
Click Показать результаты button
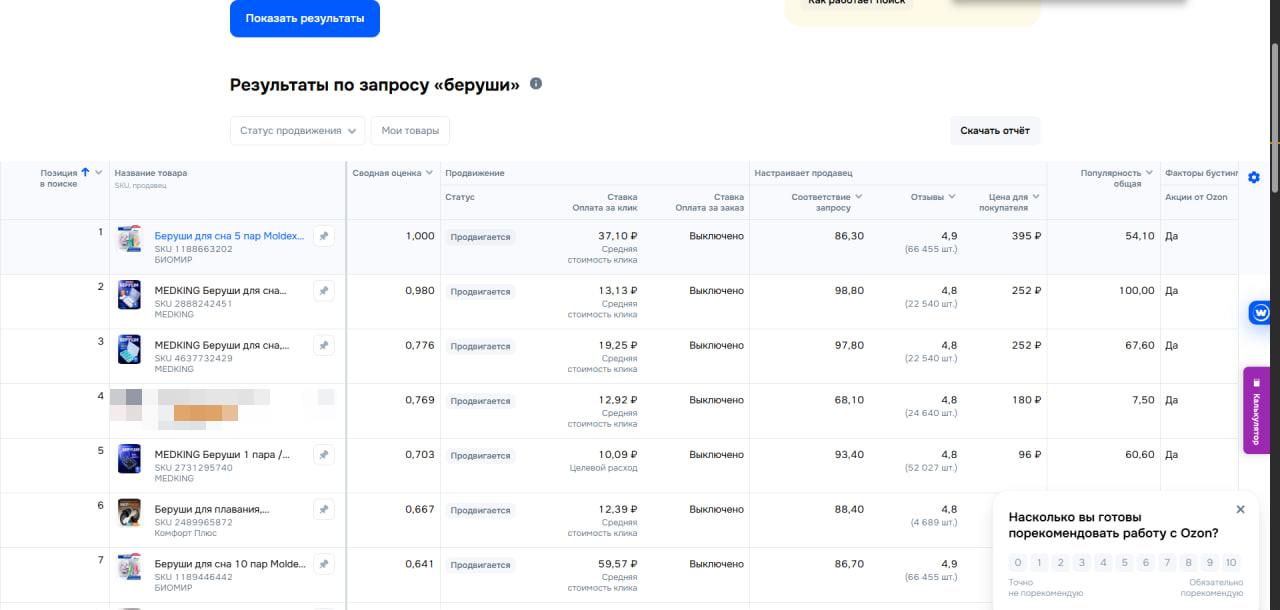click(305, 18)
